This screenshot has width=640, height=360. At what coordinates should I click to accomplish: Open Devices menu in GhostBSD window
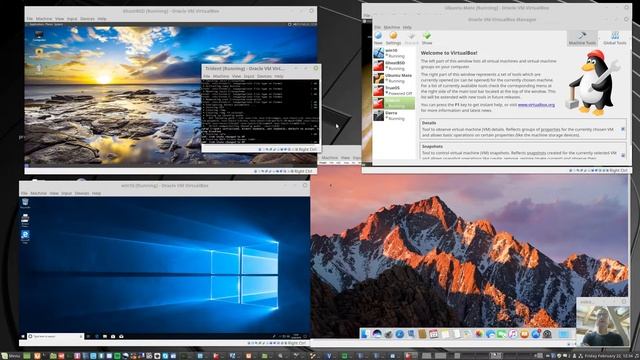[x=87, y=19]
